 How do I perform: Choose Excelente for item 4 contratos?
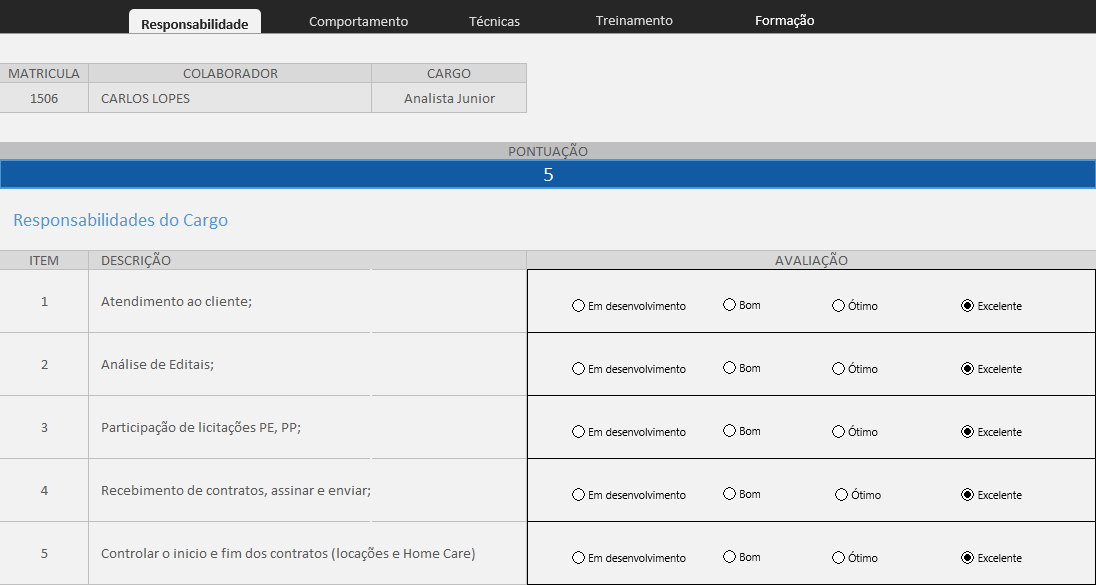coord(967,495)
